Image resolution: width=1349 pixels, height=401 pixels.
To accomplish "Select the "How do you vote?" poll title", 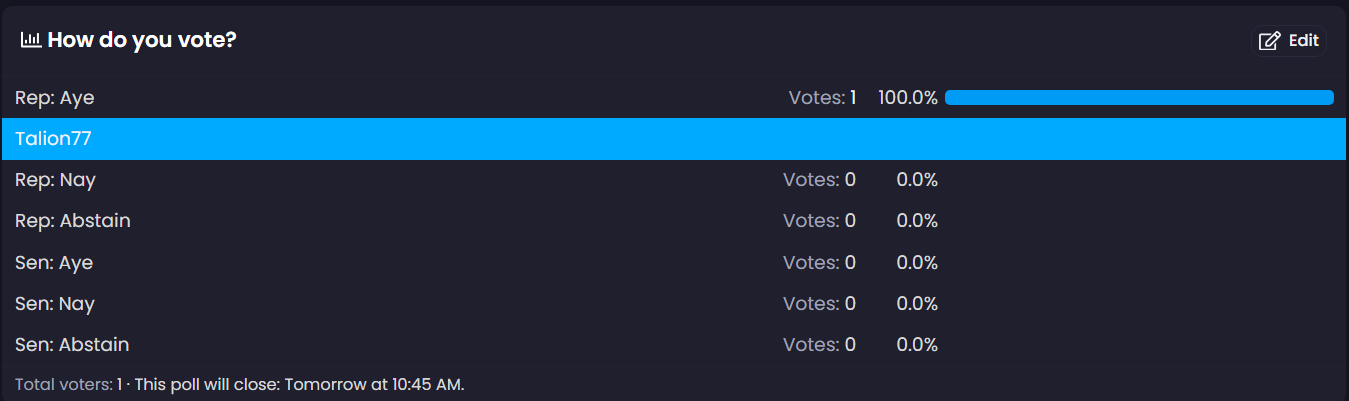I will (x=141, y=41).
